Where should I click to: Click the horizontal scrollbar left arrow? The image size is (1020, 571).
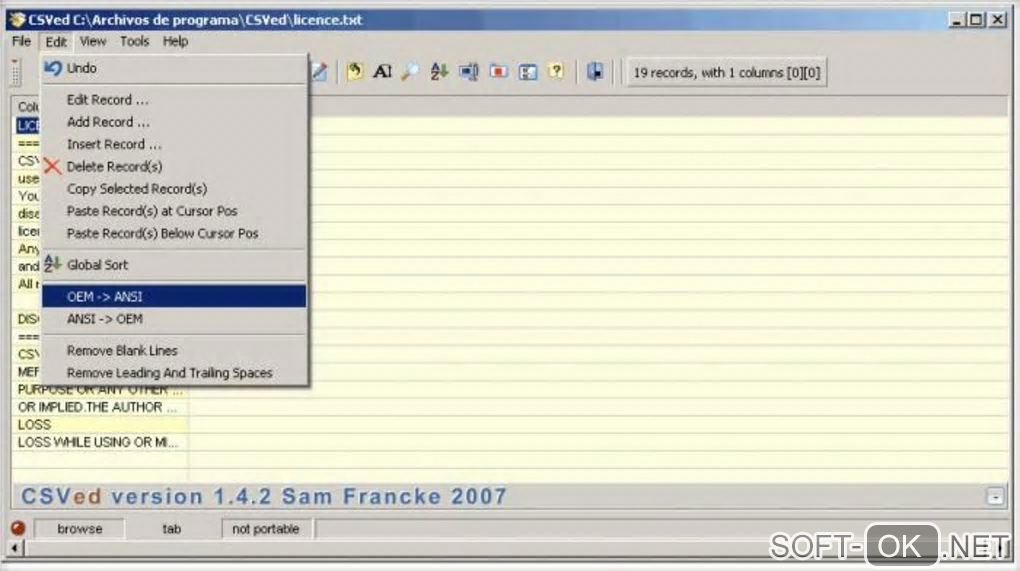(x=15, y=548)
